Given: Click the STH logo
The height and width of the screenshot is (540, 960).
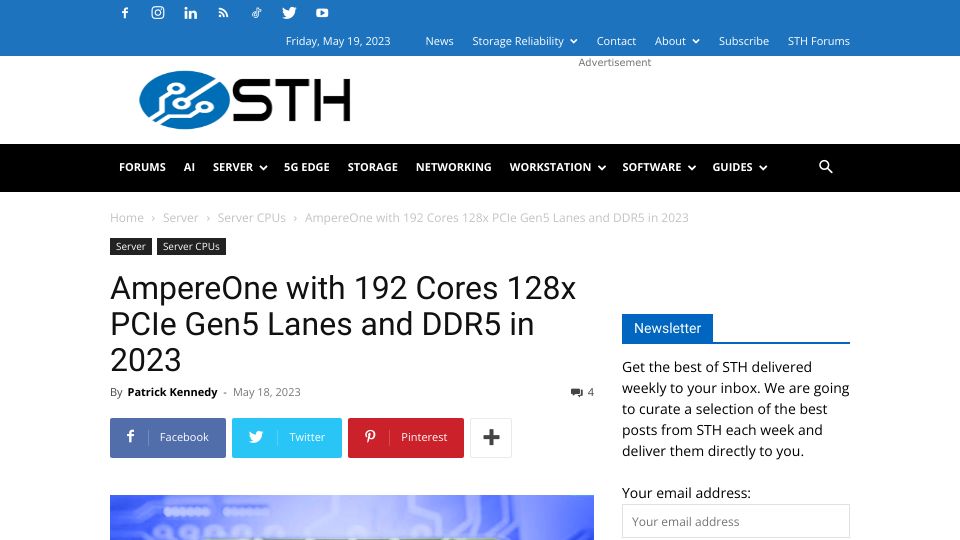Looking at the screenshot, I should pos(245,100).
